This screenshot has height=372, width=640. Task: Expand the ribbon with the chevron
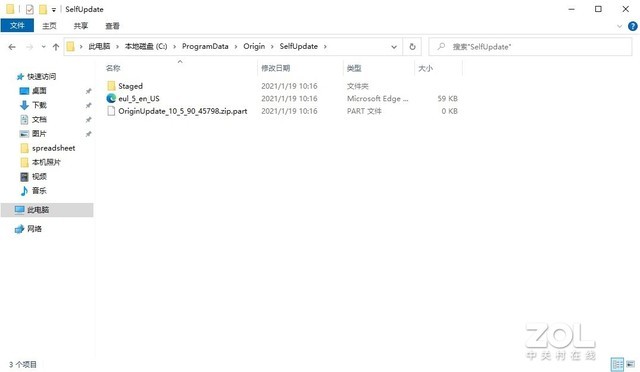(x=619, y=26)
